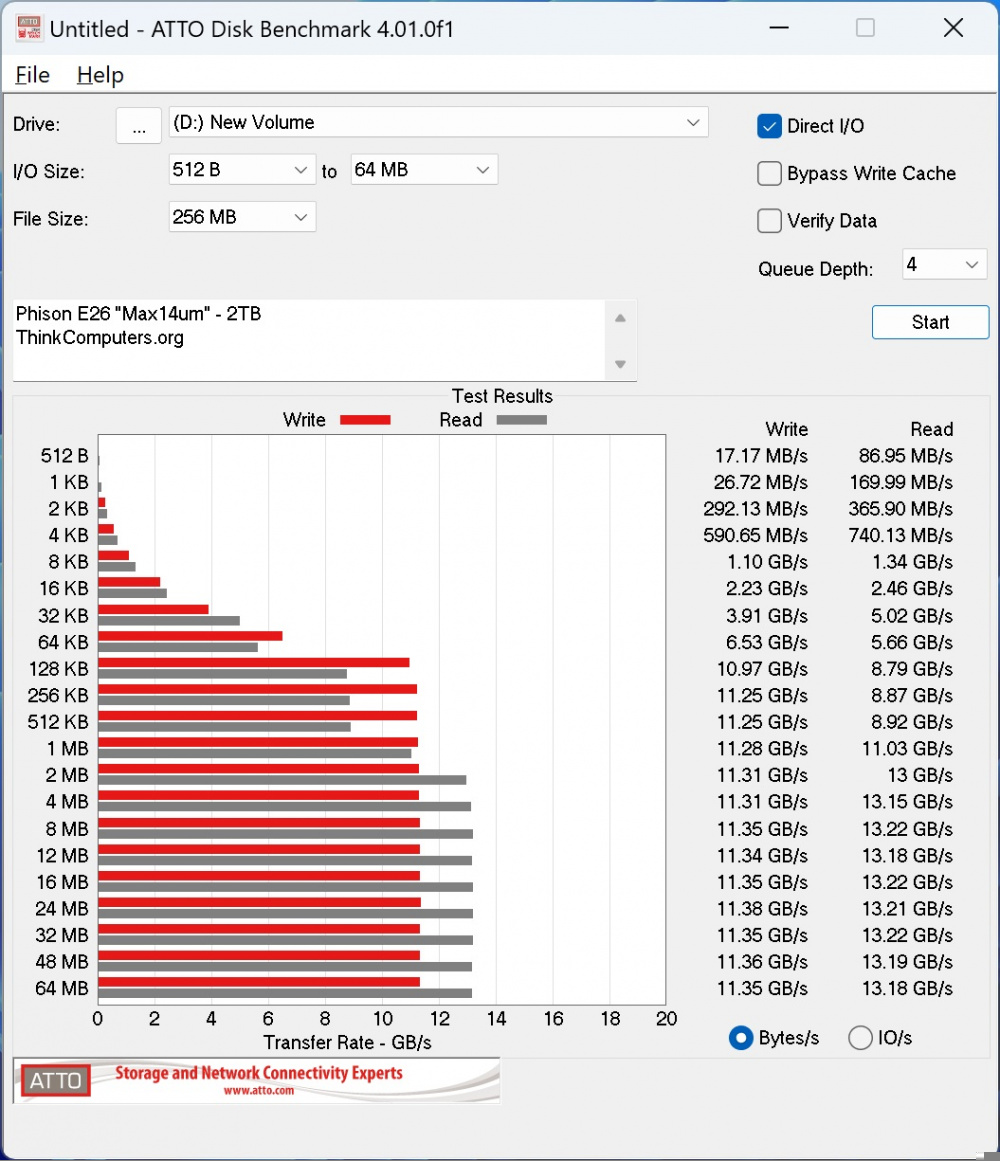The width and height of the screenshot is (1000, 1161).
Task: Close the ATTO Disk Benchmark window
Action: [953, 28]
